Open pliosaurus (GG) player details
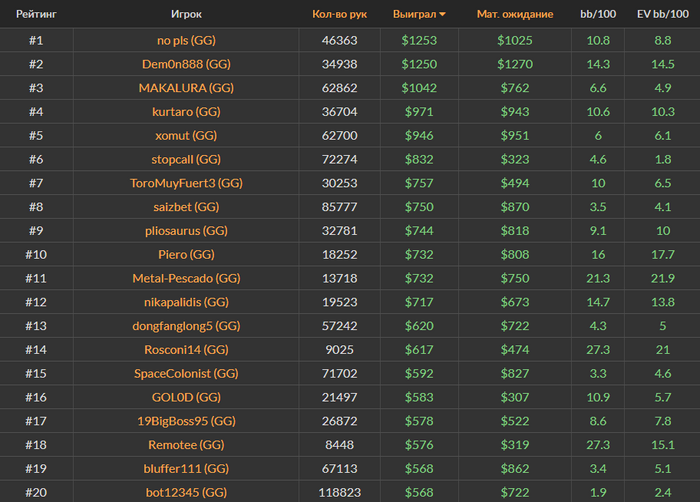Screen dimensions: 700x502 (x=186, y=231)
